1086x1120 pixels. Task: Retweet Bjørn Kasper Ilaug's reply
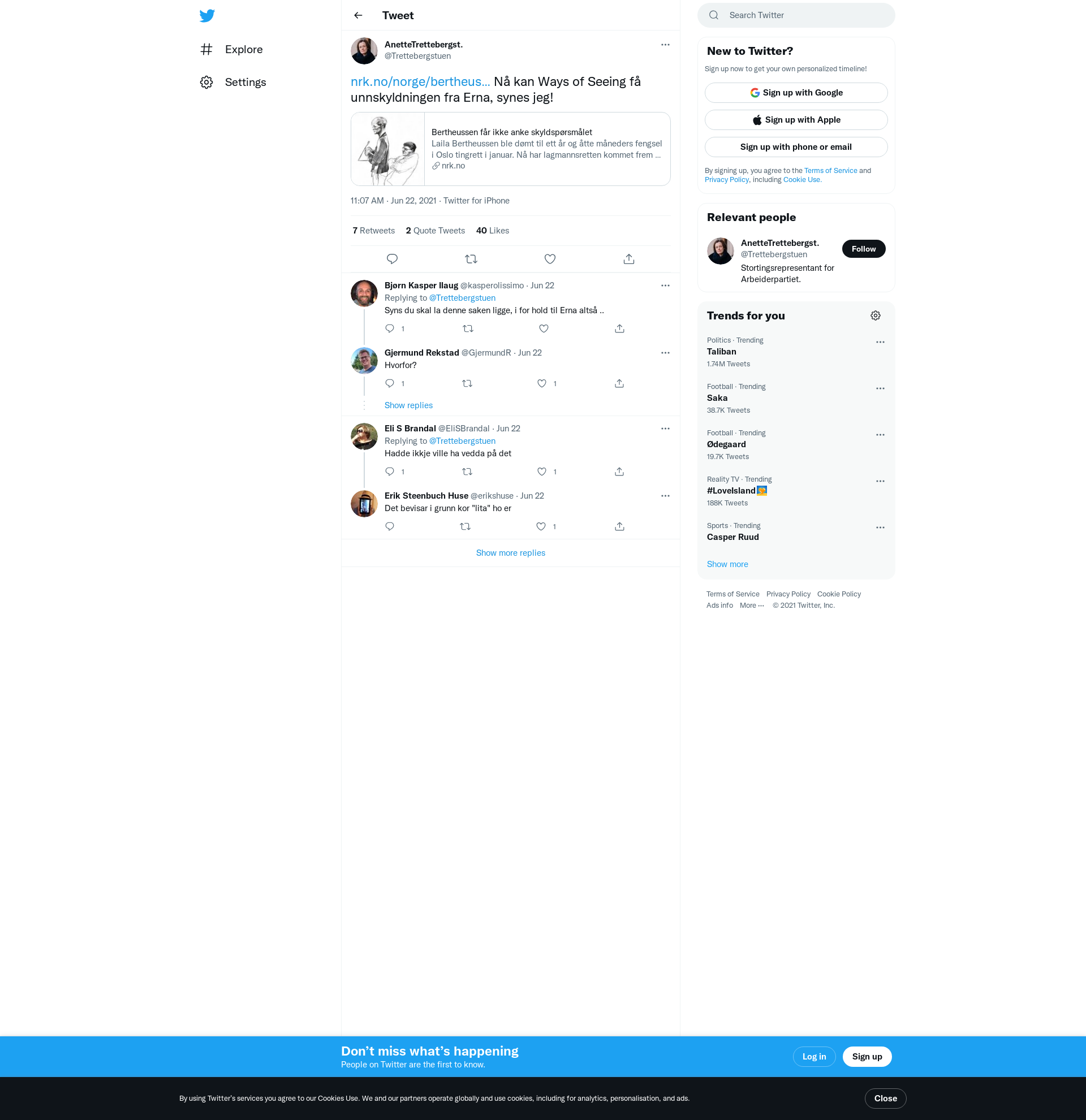click(x=468, y=328)
